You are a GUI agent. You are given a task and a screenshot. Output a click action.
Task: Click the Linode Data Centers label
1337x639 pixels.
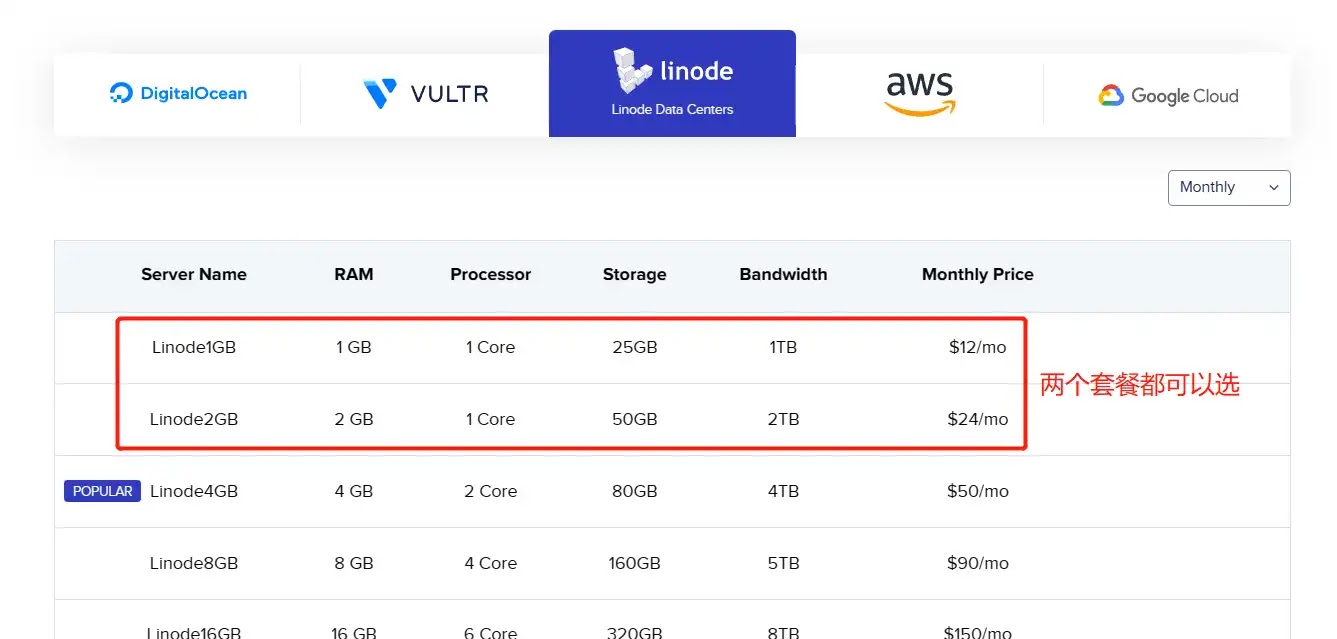point(672,109)
